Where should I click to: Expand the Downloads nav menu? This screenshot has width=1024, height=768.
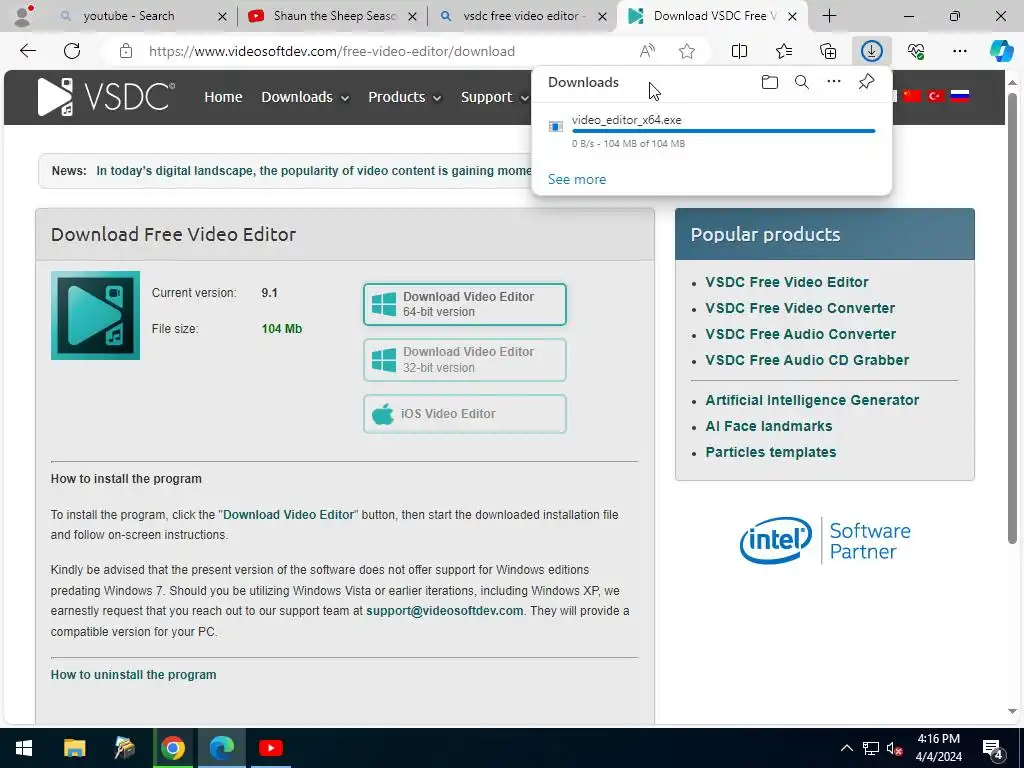[x=305, y=97]
